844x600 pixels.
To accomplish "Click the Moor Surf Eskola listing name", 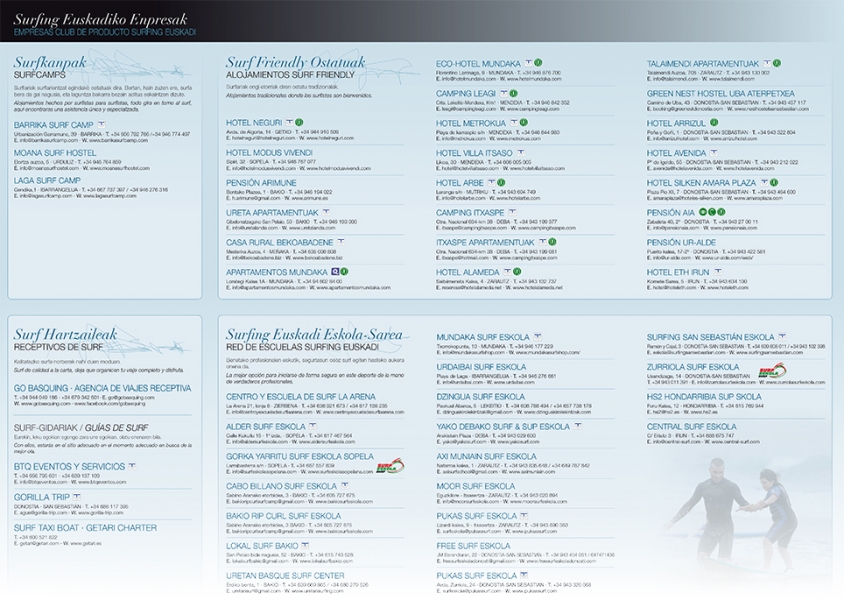I will tap(475, 486).
